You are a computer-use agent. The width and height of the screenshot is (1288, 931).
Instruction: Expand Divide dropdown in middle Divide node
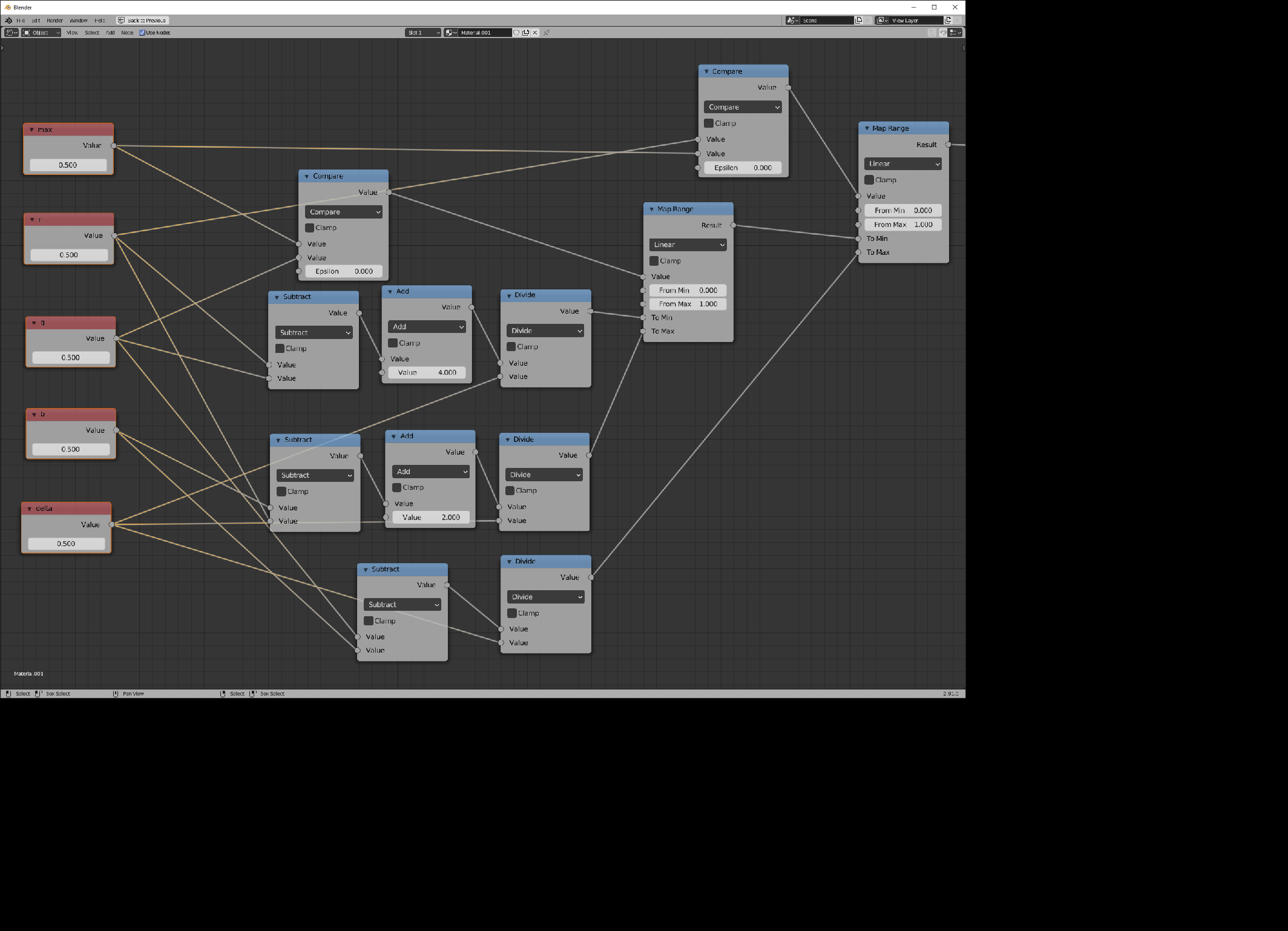click(544, 474)
